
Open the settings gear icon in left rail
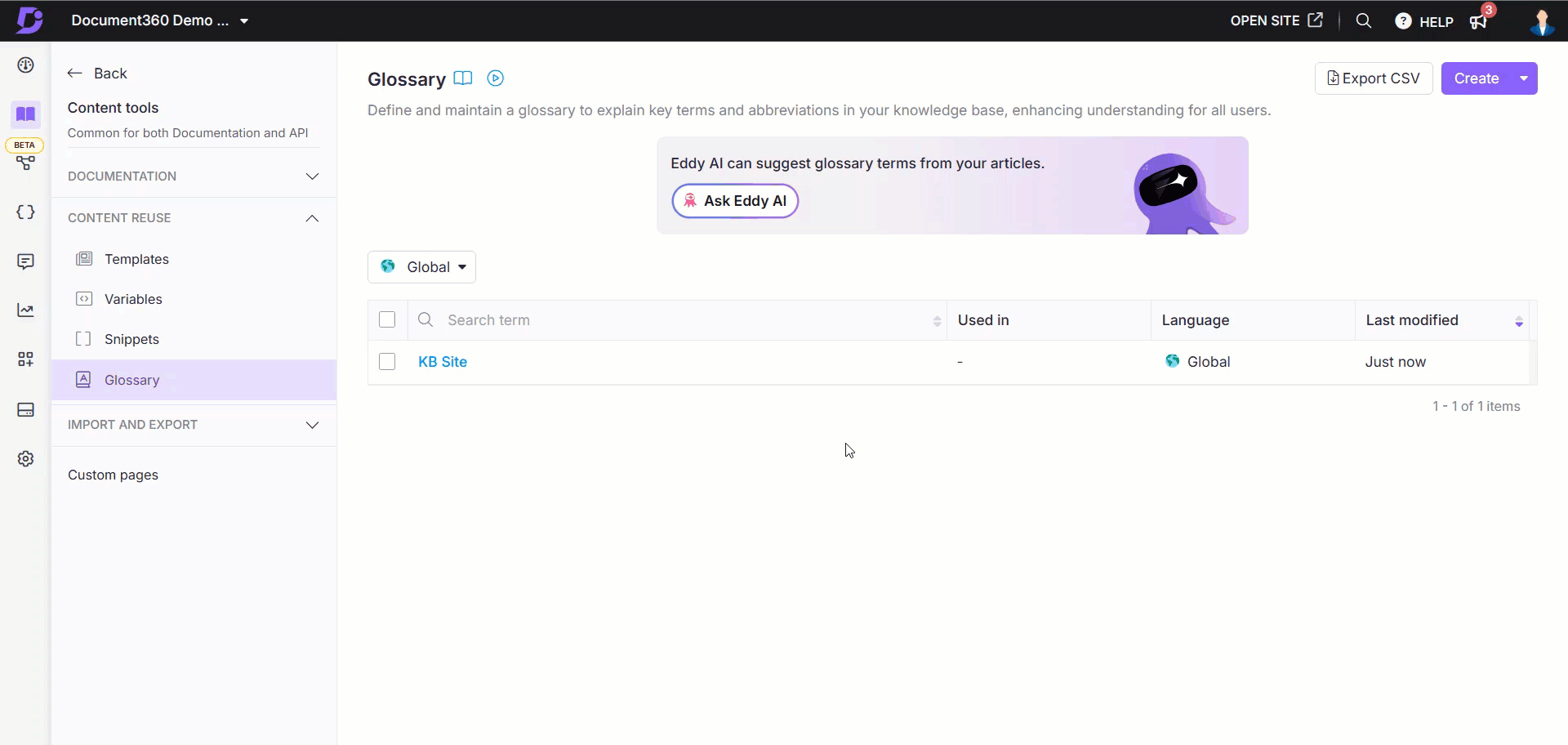(26, 459)
